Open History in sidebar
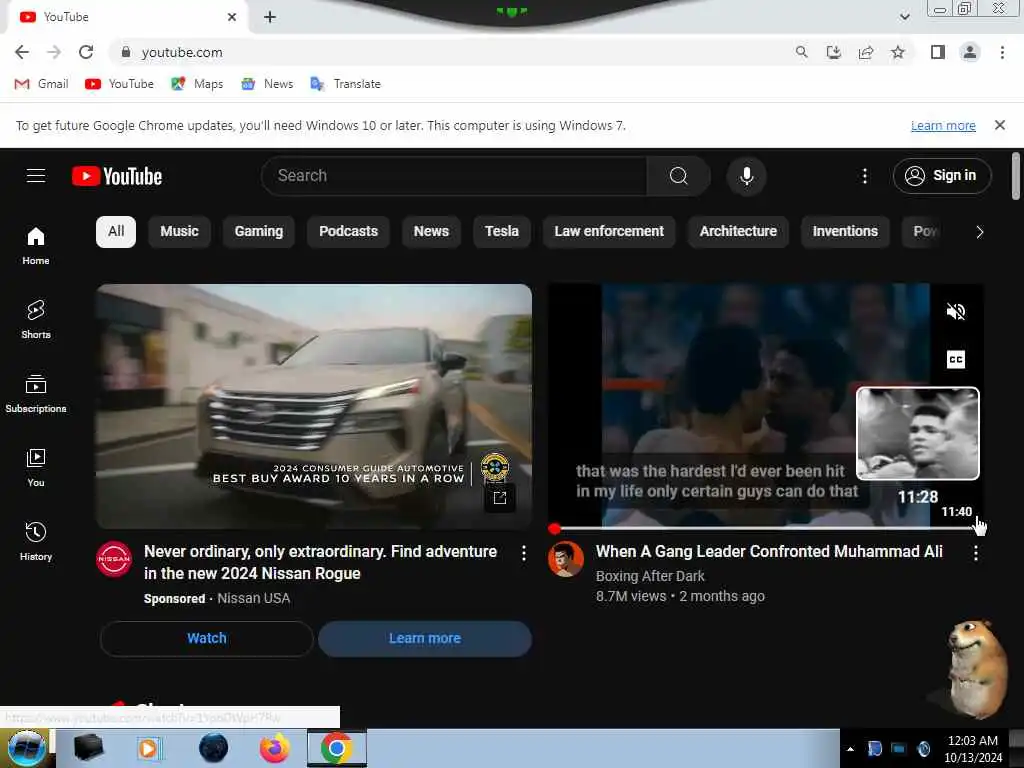Viewport: 1024px width, 768px height. click(36, 541)
